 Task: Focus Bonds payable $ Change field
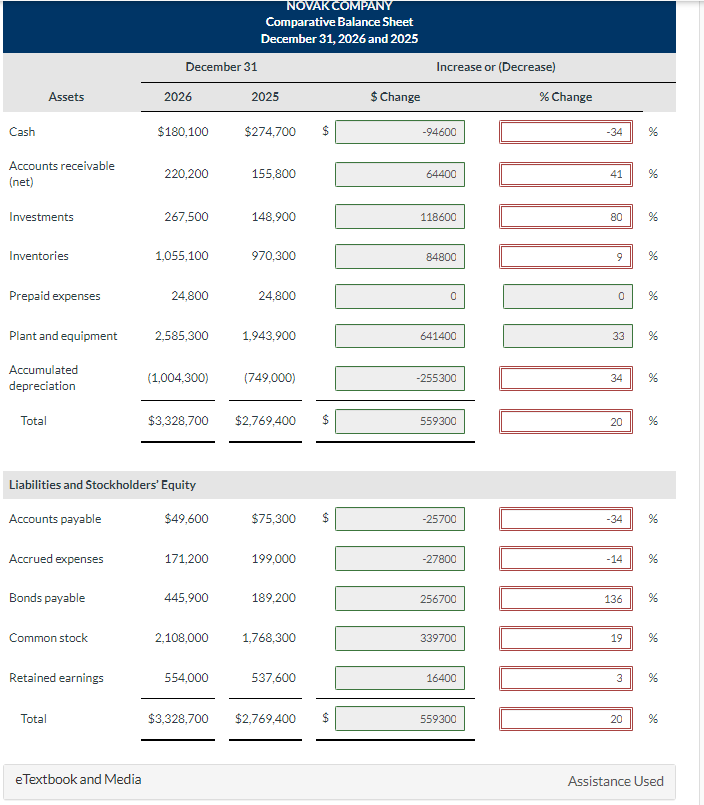coord(399,599)
